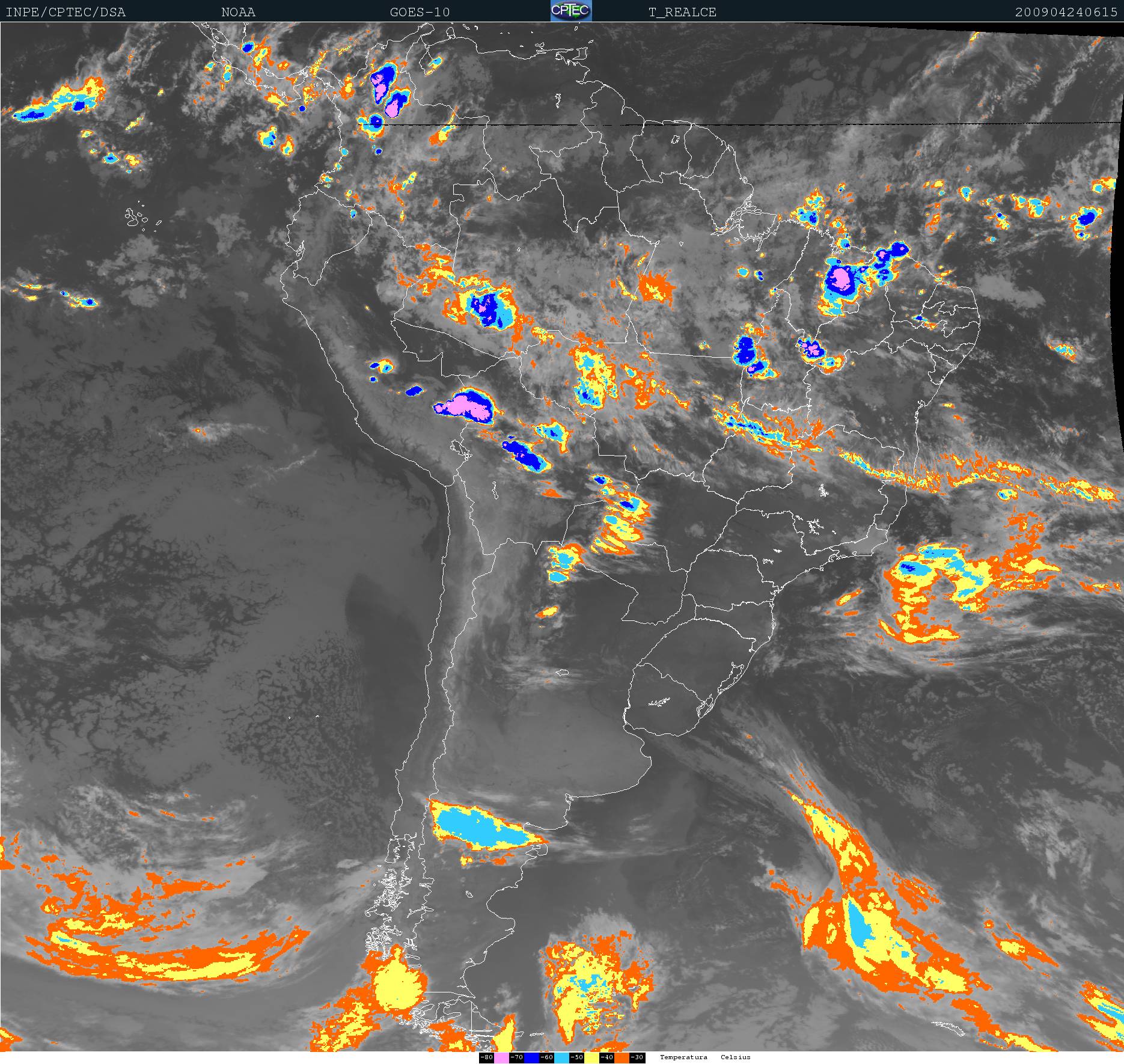Click the Temperatura legend label
The image size is (1124, 1064).
tap(683, 1057)
